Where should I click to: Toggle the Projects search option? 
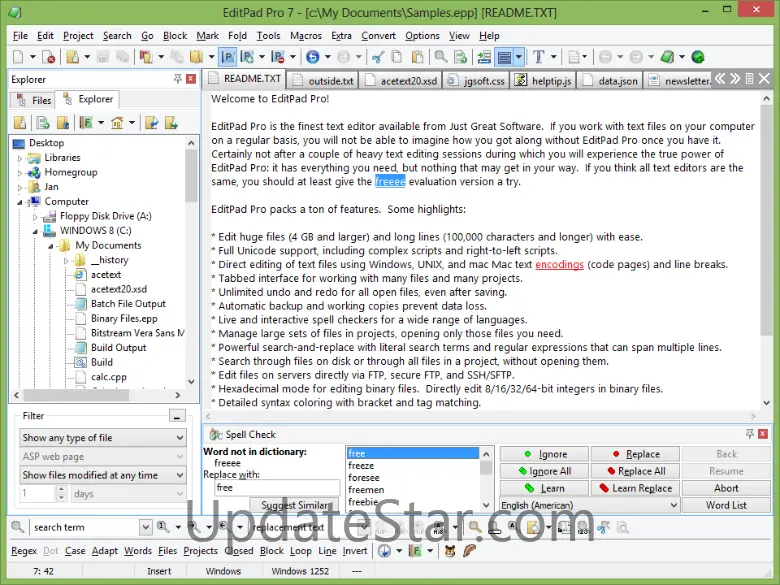(x=200, y=551)
